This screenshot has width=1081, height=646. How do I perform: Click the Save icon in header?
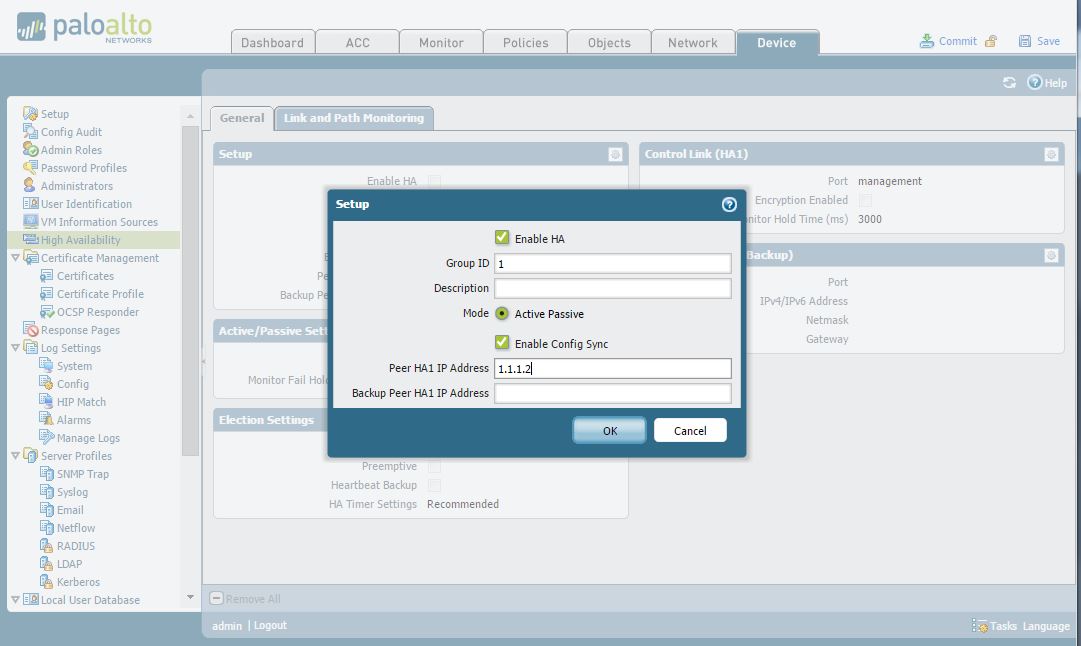click(x=1025, y=41)
